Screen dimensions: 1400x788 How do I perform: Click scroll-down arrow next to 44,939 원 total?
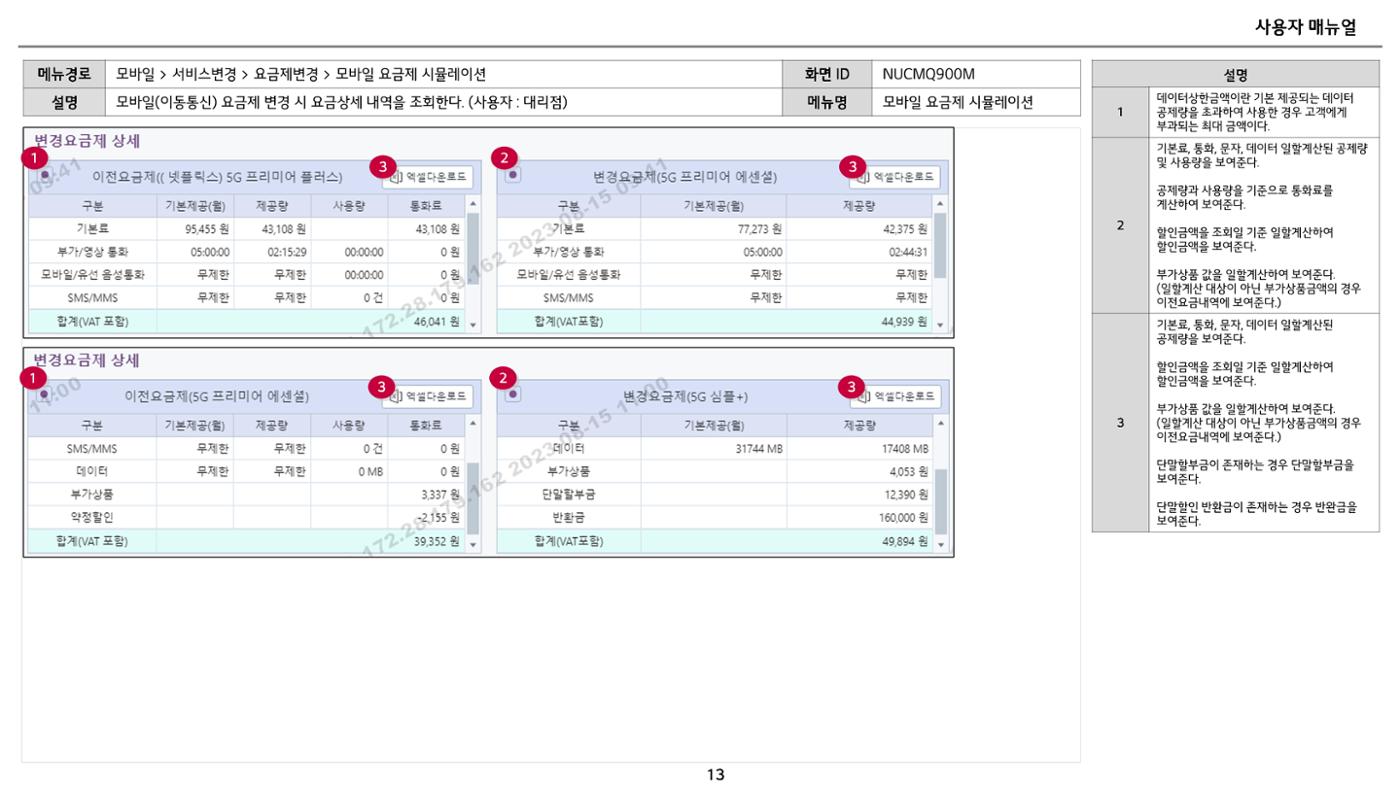[x=940, y=324]
